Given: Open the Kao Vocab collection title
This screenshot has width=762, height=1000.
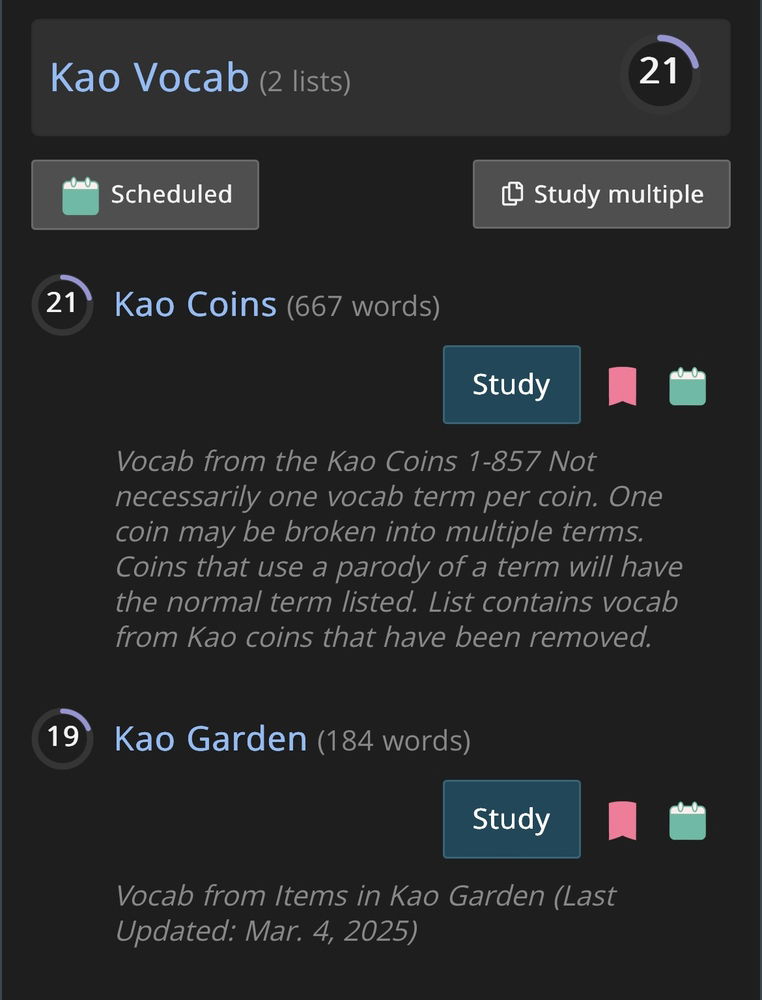Looking at the screenshot, I should point(149,77).
